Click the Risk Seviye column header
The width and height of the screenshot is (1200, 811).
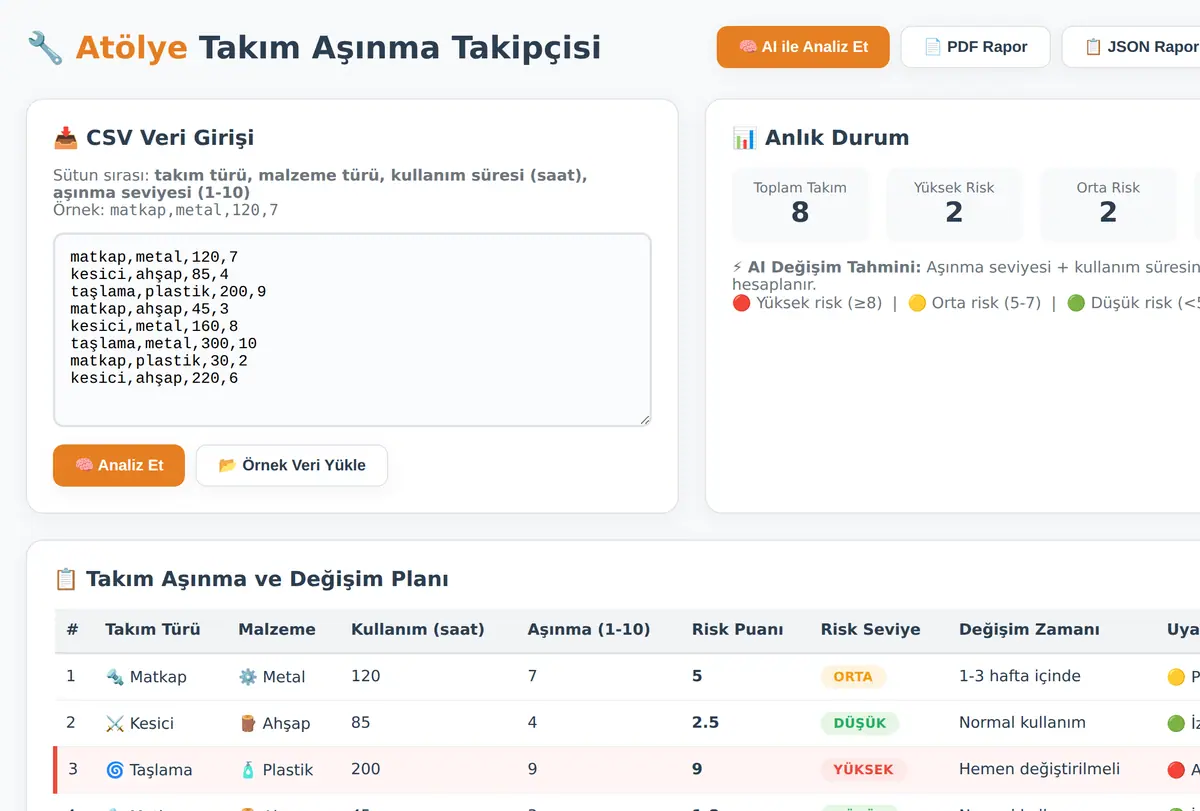coord(871,629)
